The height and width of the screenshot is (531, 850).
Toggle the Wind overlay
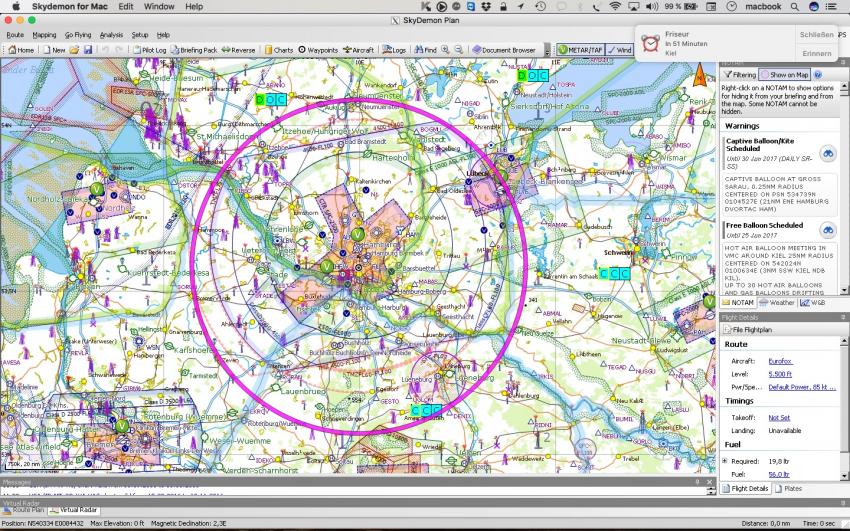click(620, 50)
